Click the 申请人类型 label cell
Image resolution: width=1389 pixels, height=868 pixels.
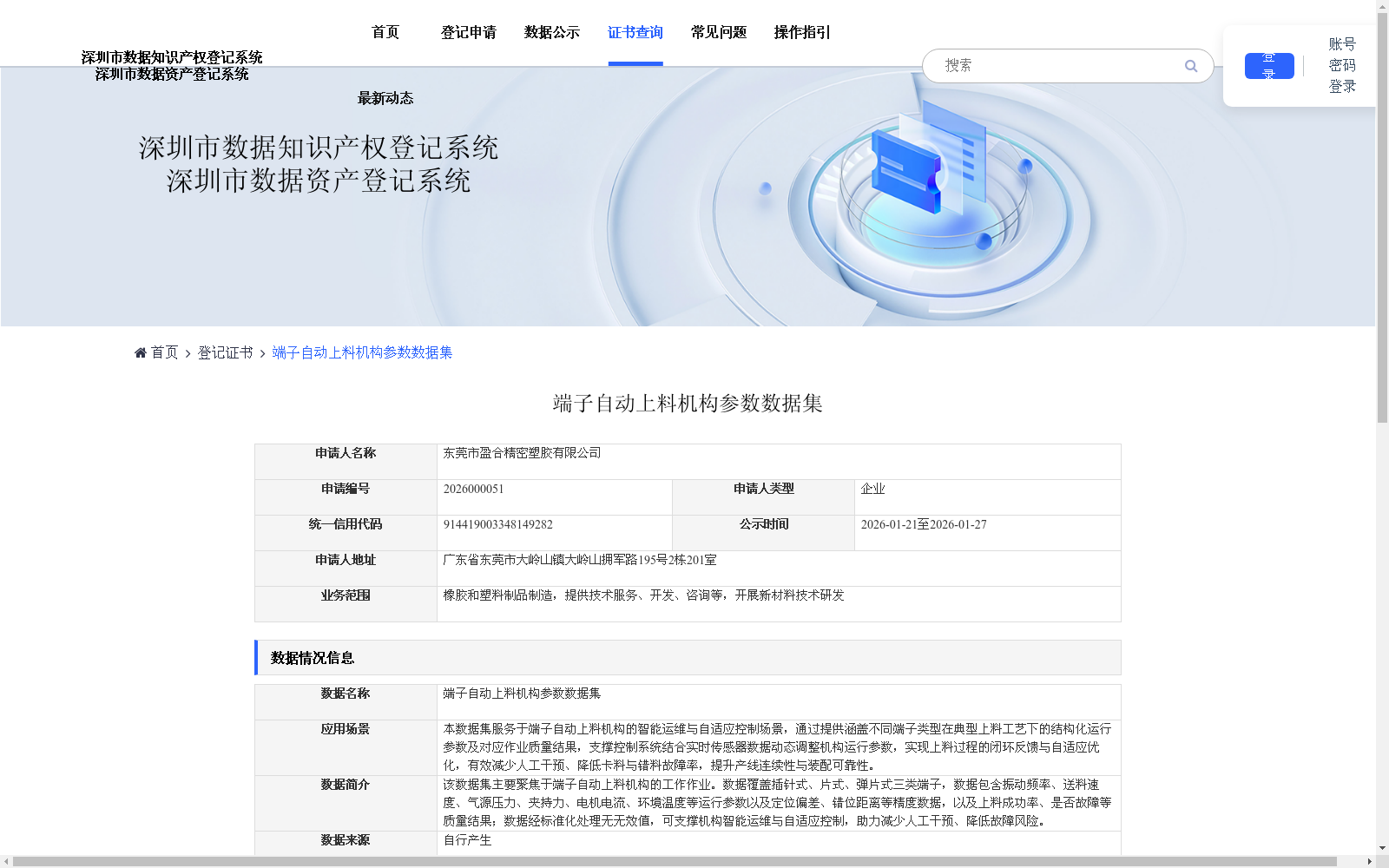pyautogui.click(x=764, y=497)
